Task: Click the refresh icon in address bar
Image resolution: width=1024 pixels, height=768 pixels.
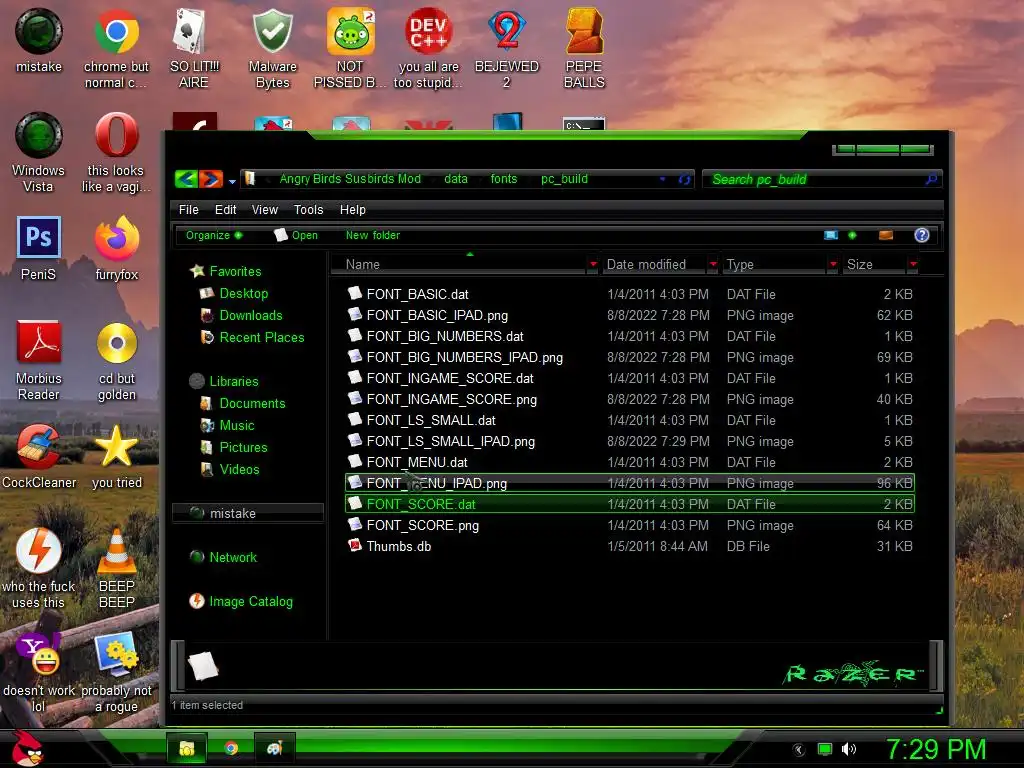Action: (x=684, y=179)
